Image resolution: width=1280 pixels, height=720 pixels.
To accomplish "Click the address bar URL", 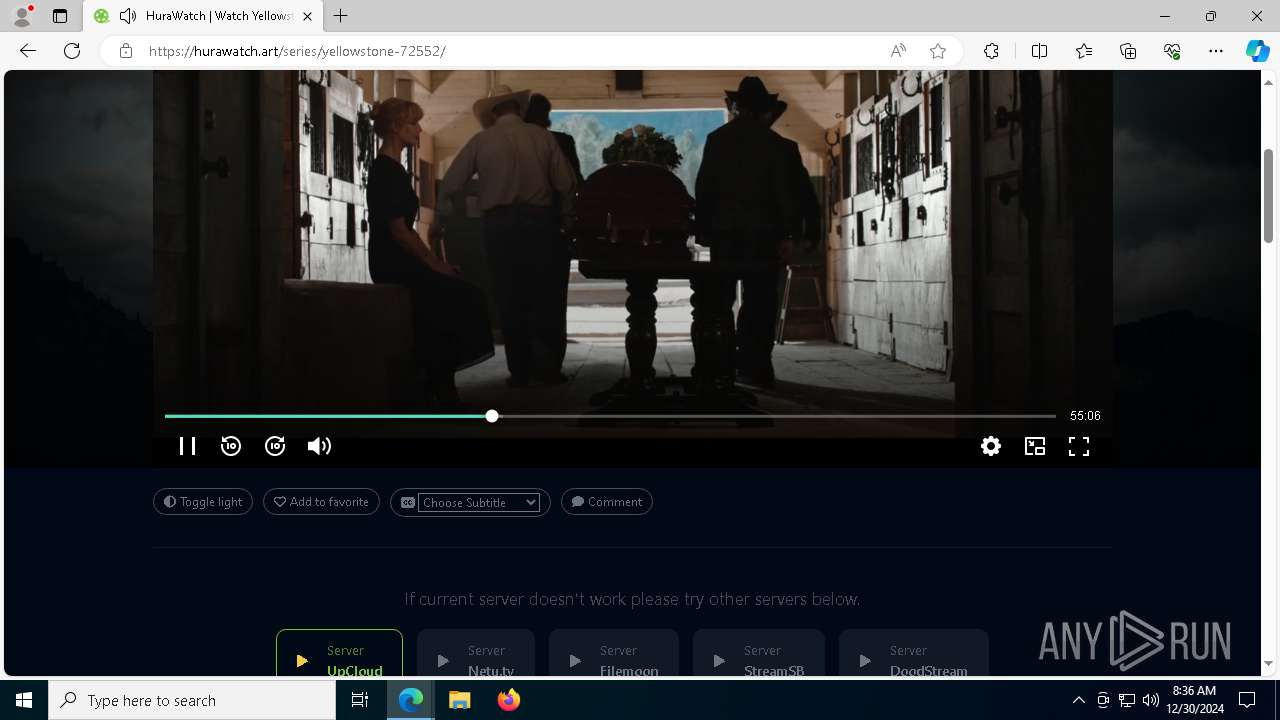I will point(297,51).
